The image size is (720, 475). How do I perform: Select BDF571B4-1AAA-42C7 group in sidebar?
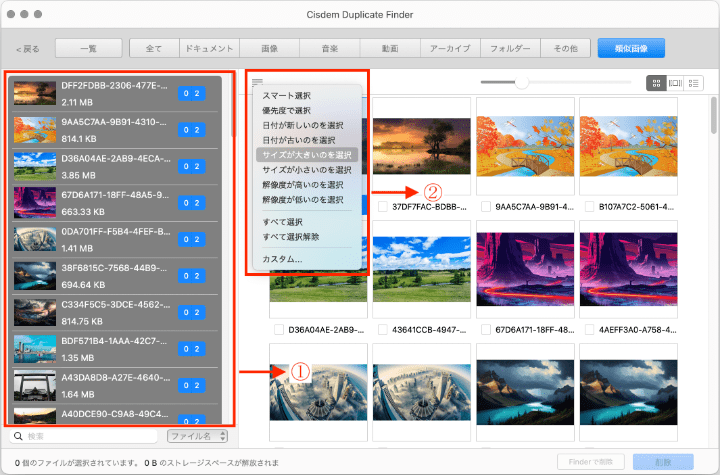click(115, 349)
